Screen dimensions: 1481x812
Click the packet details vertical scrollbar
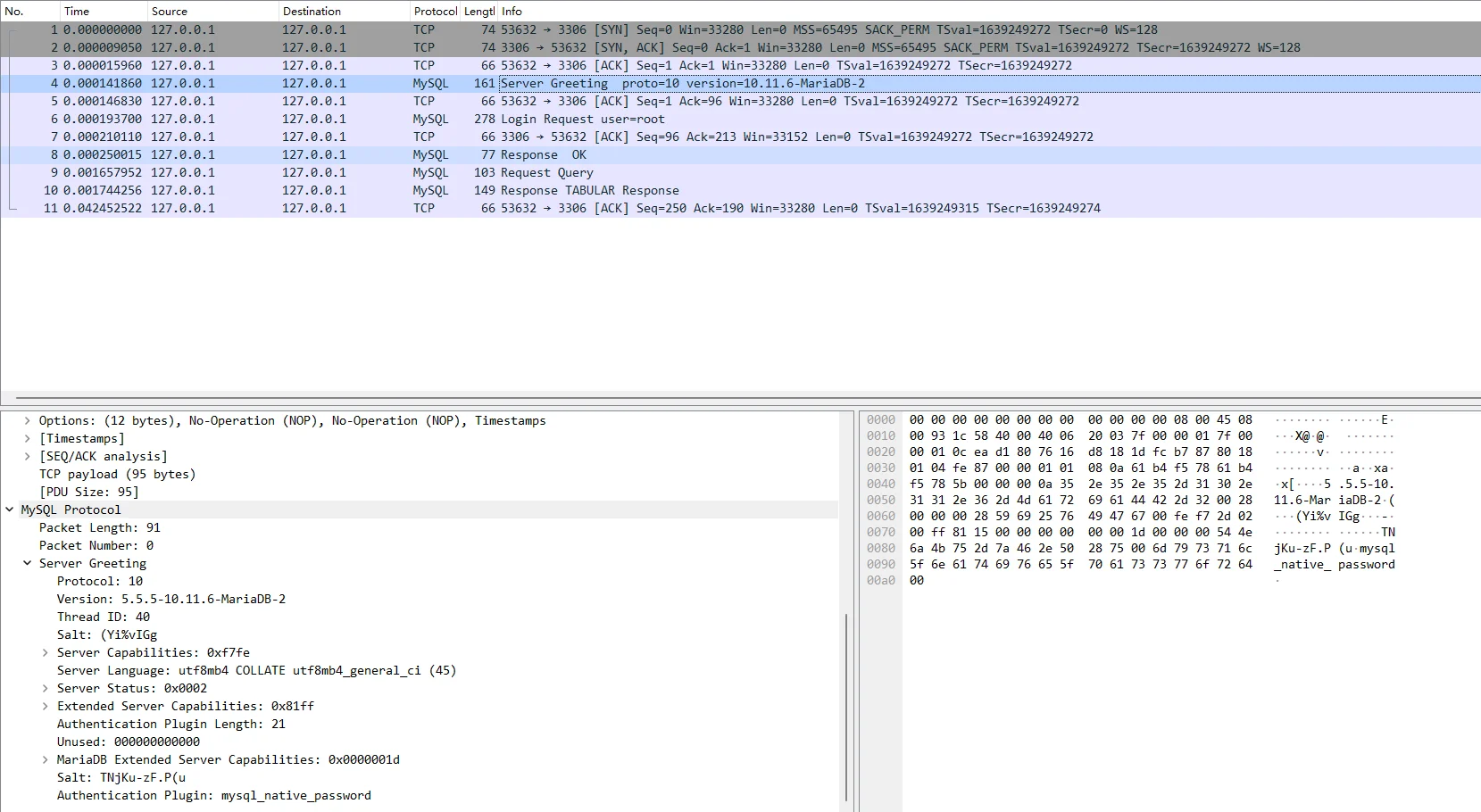(845, 705)
